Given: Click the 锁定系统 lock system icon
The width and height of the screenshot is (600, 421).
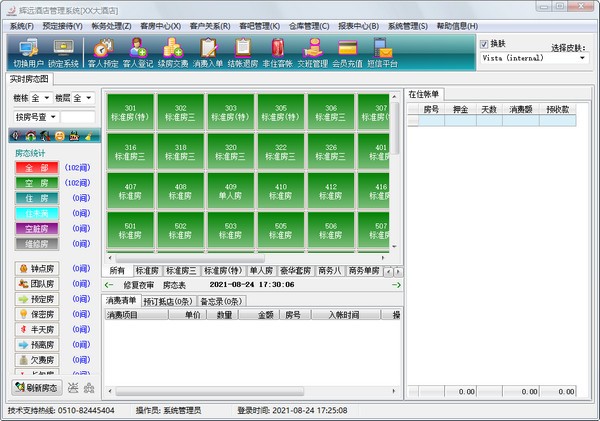Looking at the screenshot, I should tap(64, 51).
